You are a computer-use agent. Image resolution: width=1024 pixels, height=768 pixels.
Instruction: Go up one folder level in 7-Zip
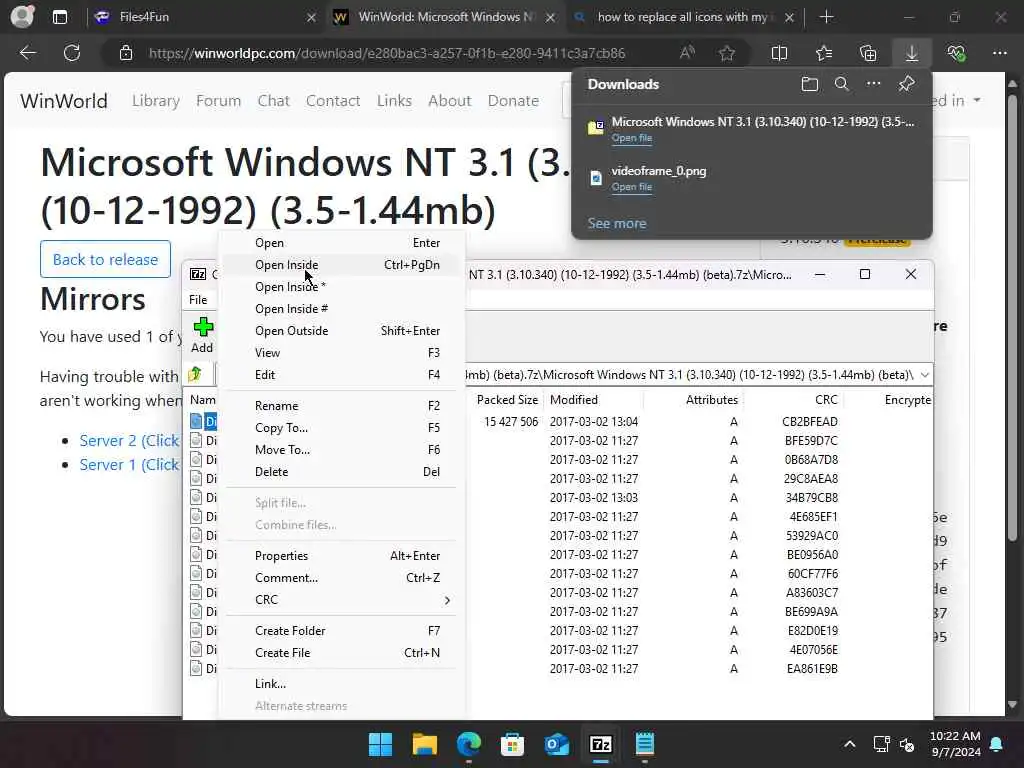point(195,374)
